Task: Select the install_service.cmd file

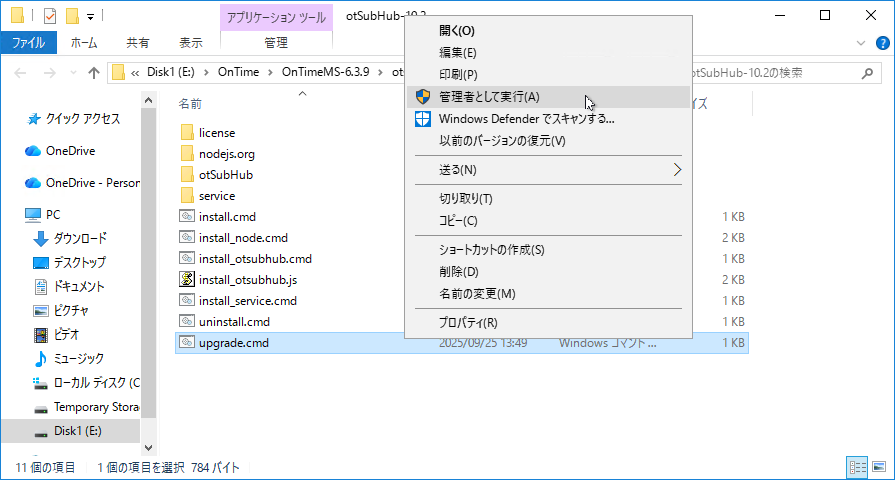Action: [248, 301]
